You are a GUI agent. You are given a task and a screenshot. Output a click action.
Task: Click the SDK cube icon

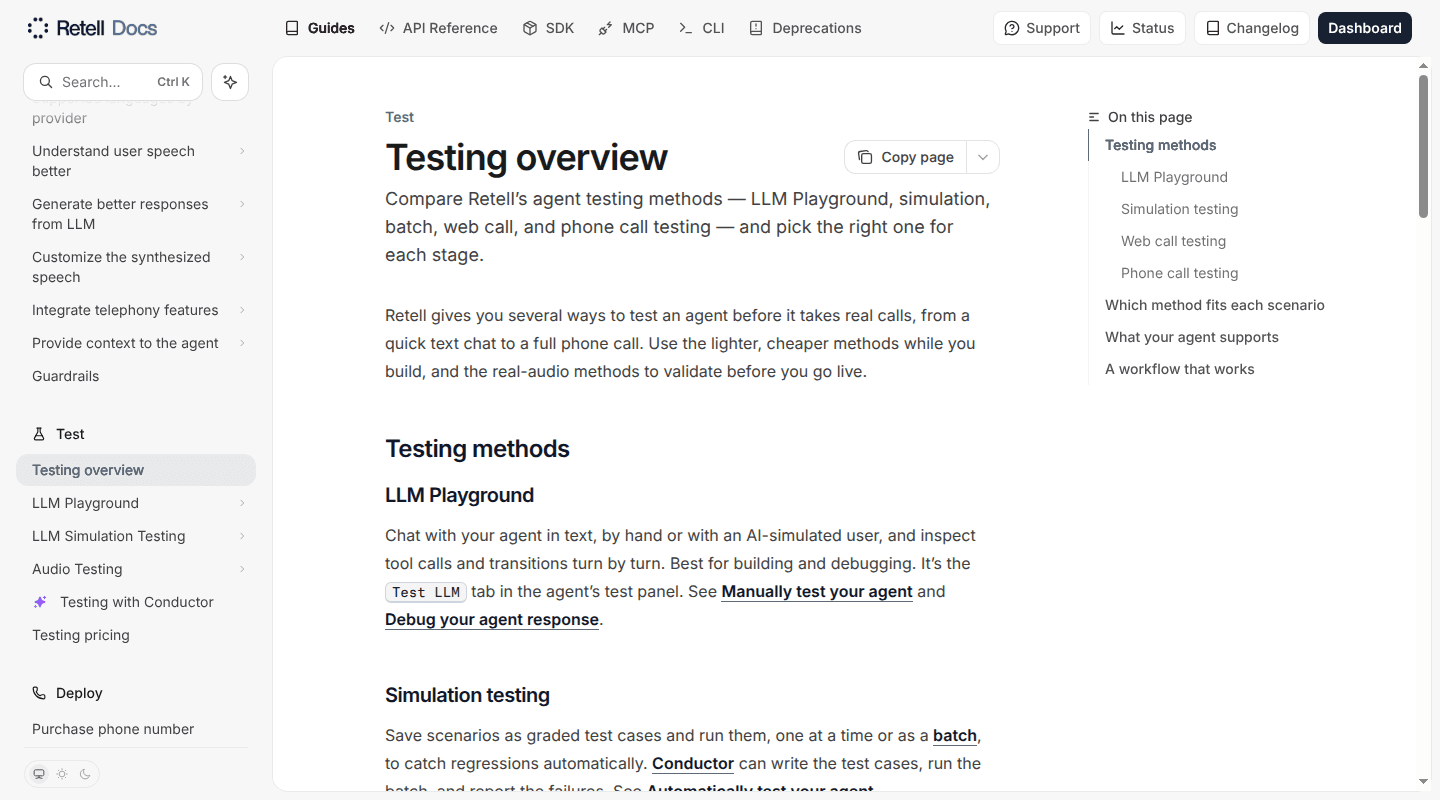[x=530, y=28]
